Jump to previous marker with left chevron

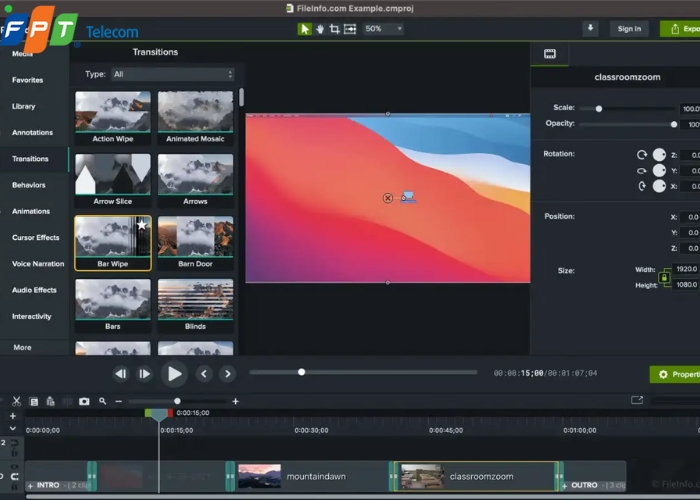pos(204,374)
